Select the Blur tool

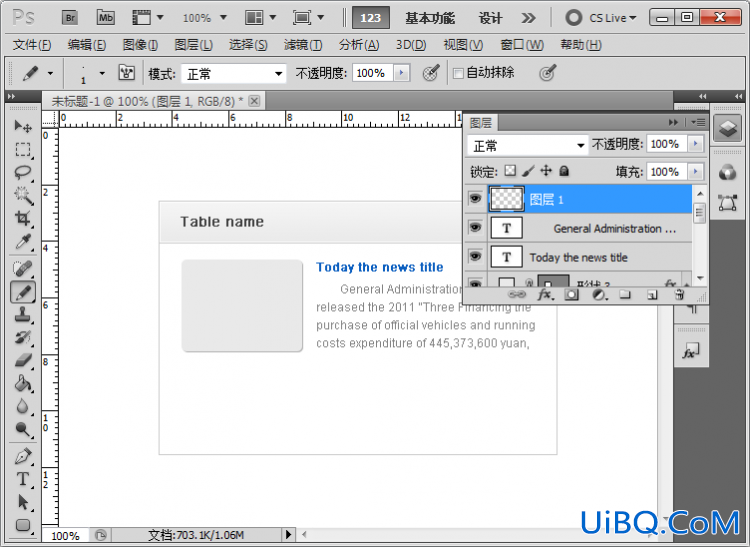22,406
